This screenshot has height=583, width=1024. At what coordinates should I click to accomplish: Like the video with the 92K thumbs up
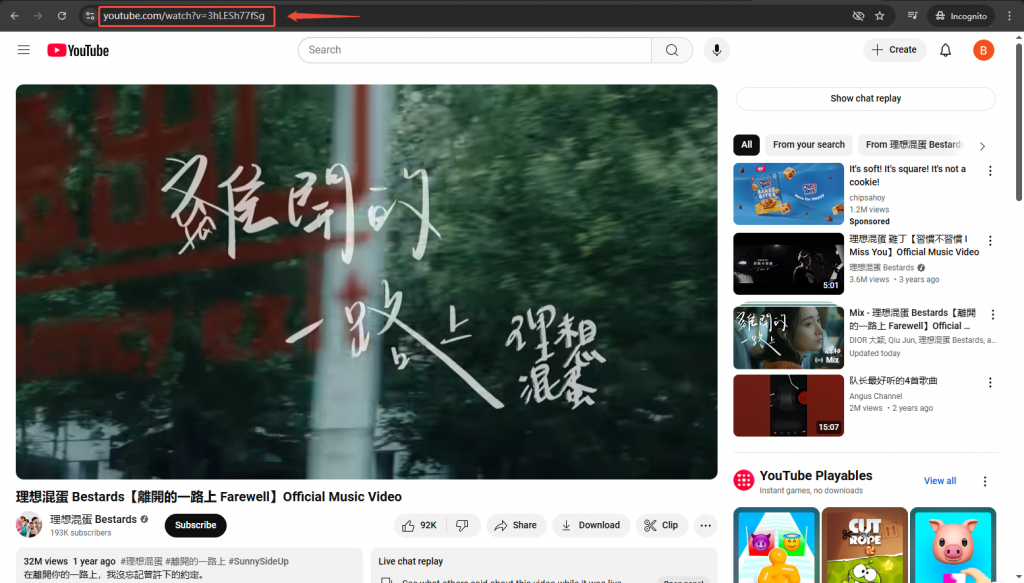[421, 525]
